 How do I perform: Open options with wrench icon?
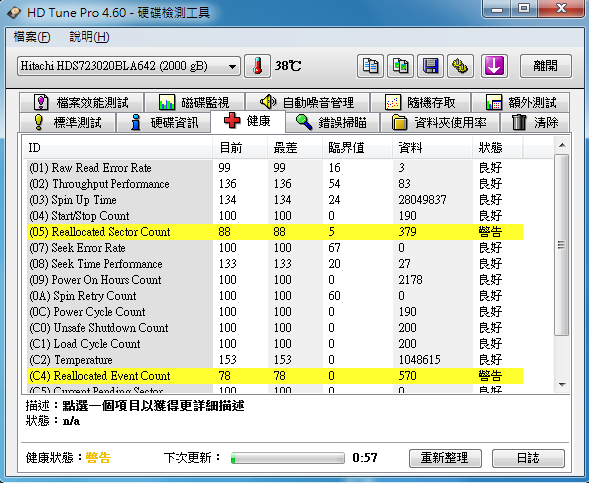460,66
